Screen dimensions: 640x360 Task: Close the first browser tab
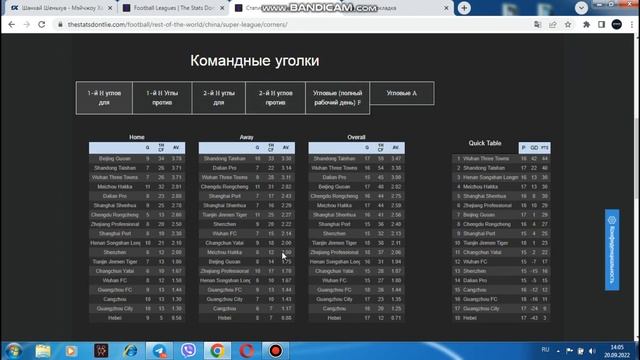click(x=110, y=8)
